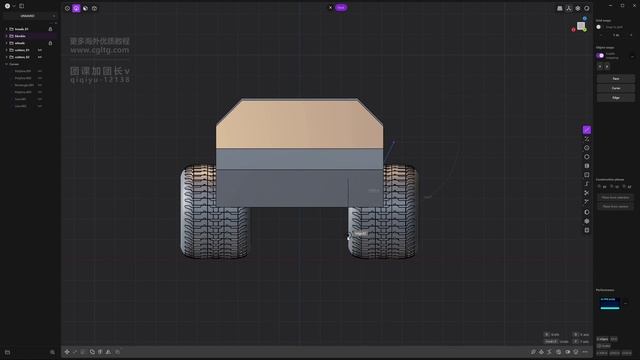Toggle the Snap to grid switch
The height and width of the screenshot is (360, 640).
[x=599, y=27]
